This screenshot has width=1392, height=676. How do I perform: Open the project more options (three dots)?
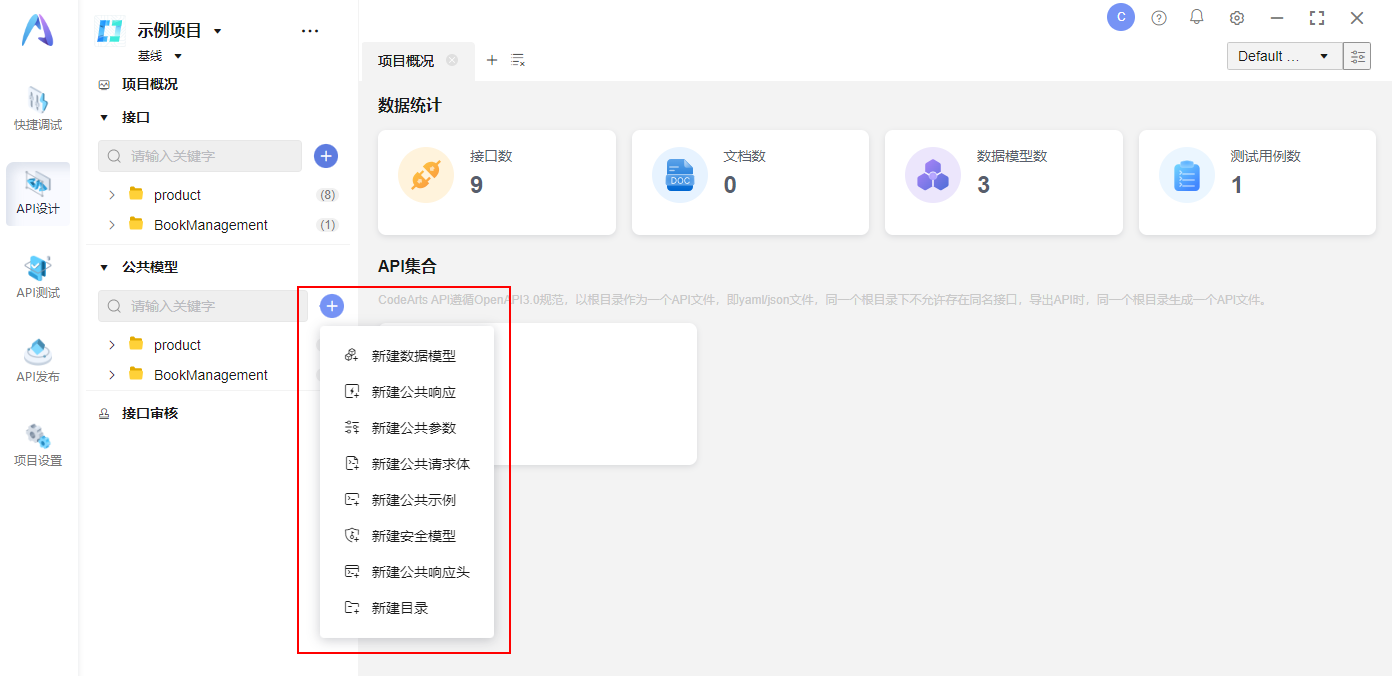pyautogui.click(x=310, y=31)
